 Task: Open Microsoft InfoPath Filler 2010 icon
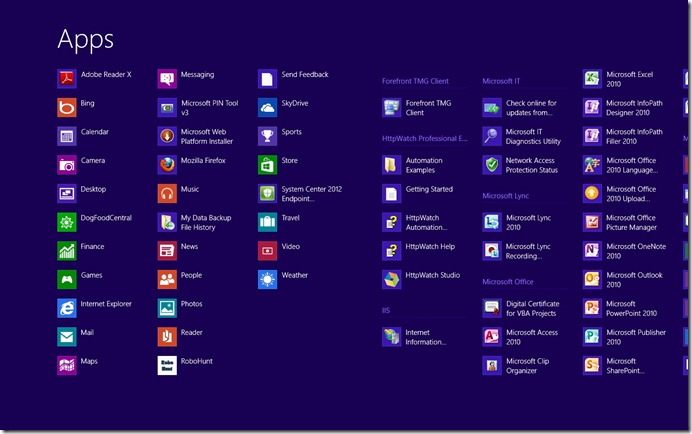[592, 136]
